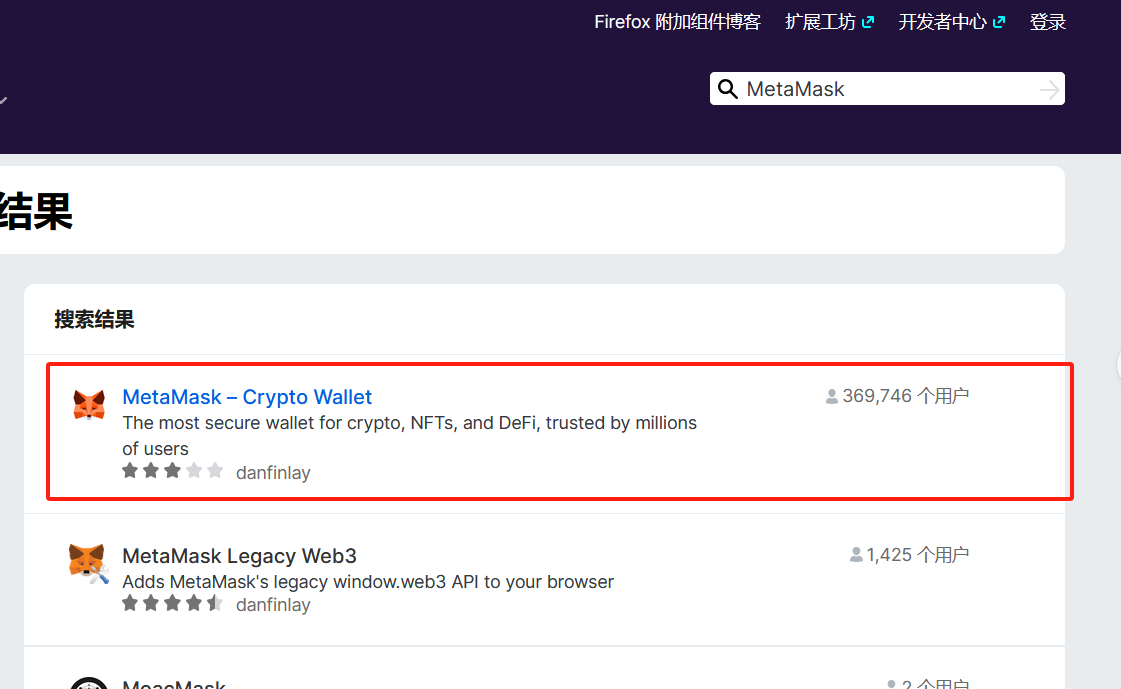Screen dimensions: 1121x689
Task: Click danfinlay author under Legacy Web3
Action: (x=273, y=605)
